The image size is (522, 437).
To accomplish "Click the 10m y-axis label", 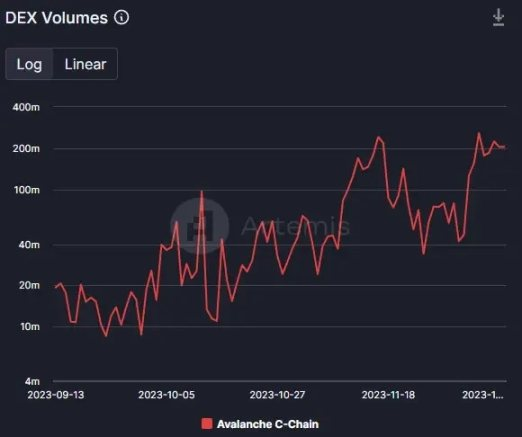I will tap(30, 327).
